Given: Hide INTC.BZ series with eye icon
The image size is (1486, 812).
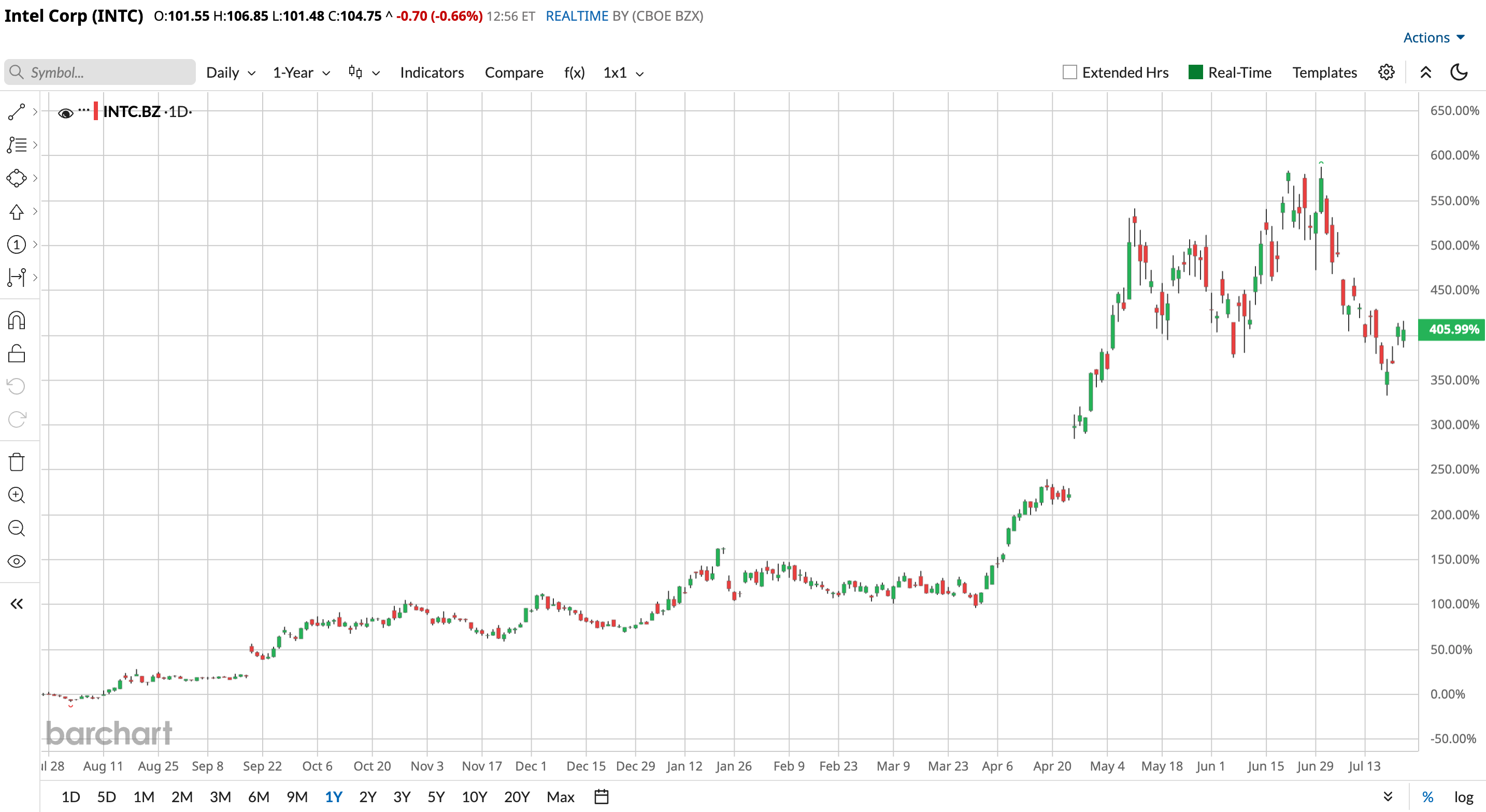Looking at the screenshot, I should (66, 113).
